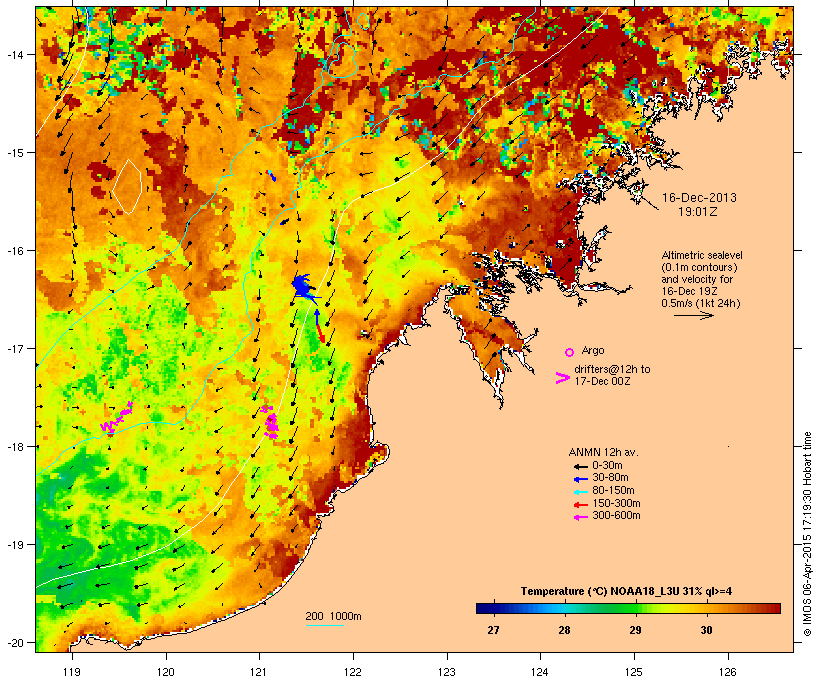Click the closed white sea-level contour near 119.6E

pyautogui.click(x=127, y=187)
